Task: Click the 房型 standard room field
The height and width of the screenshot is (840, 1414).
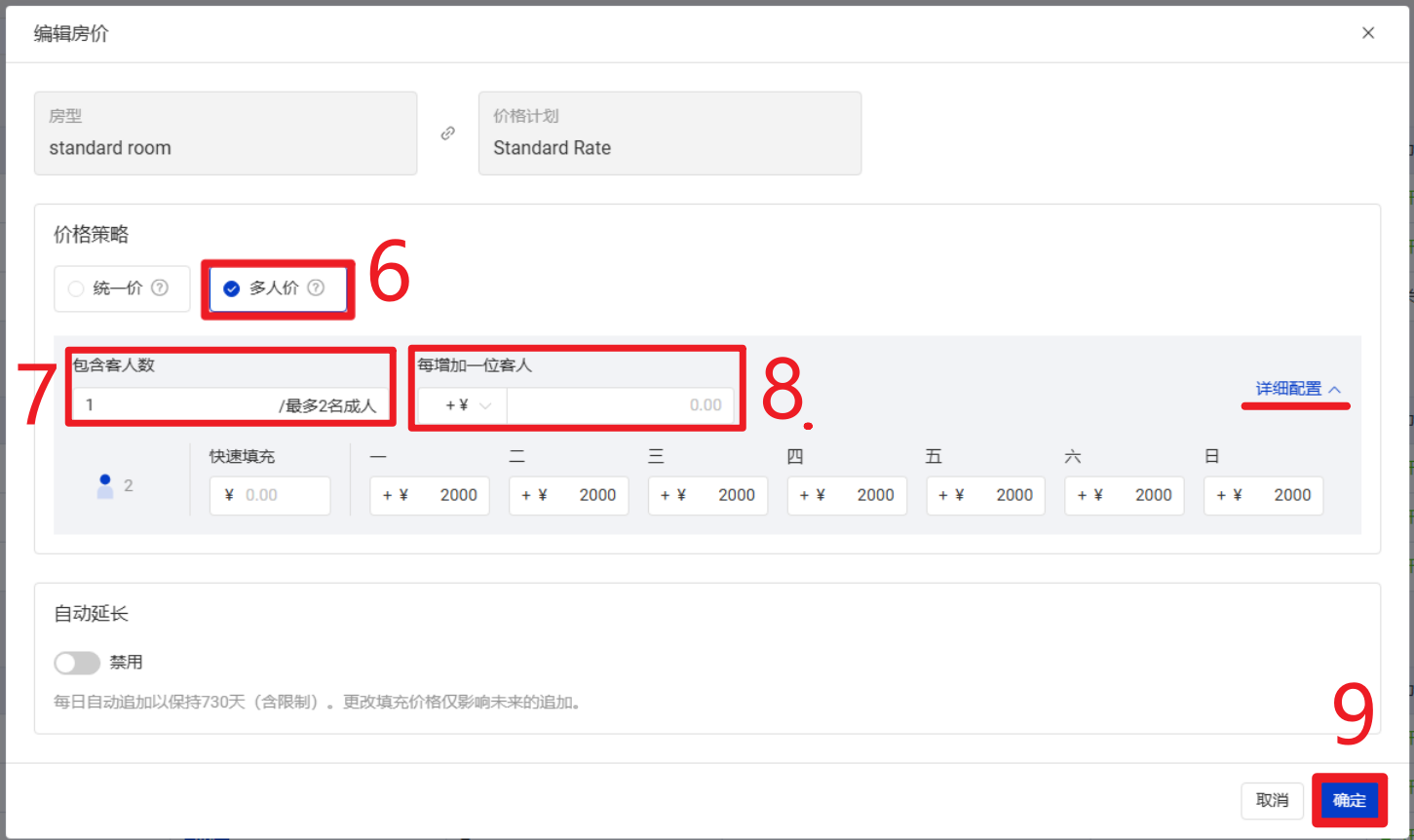Action: pyautogui.click(x=226, y=134)
